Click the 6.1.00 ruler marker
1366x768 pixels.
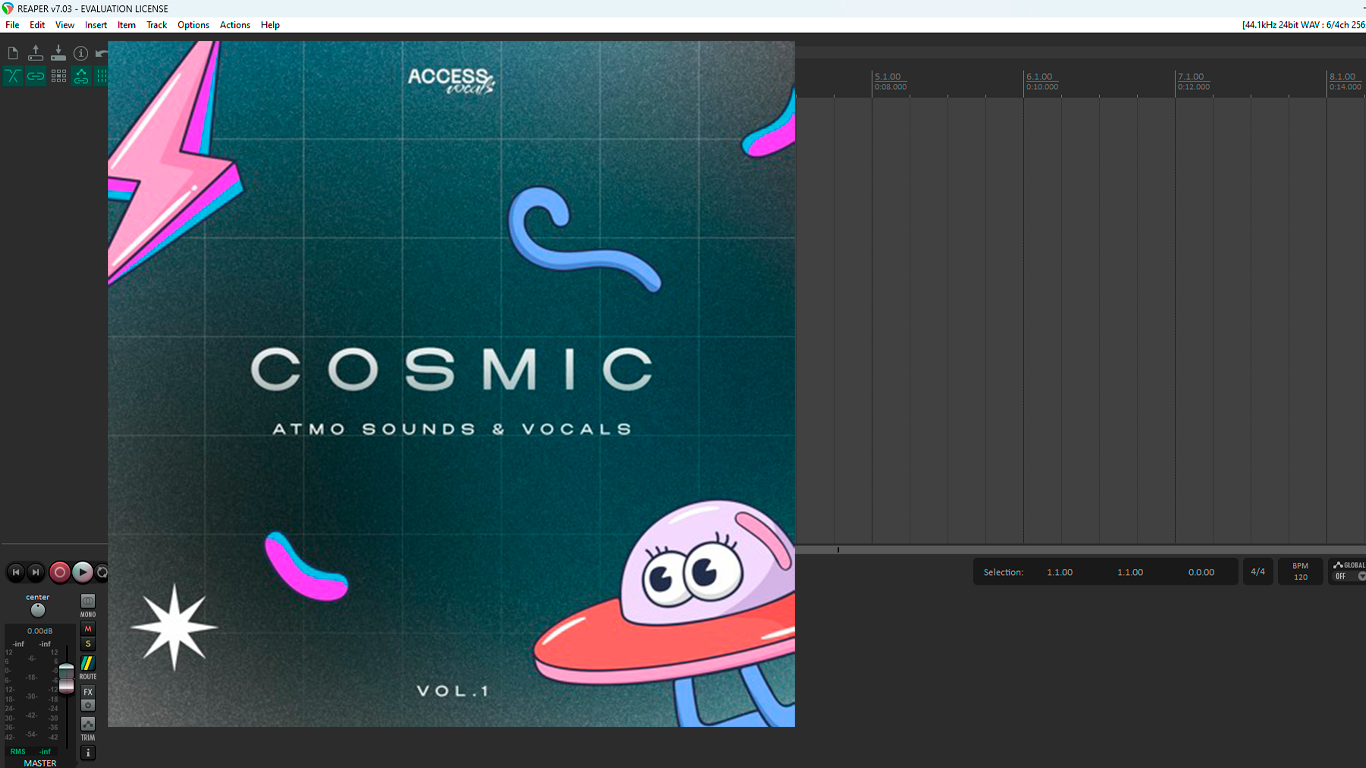[x=1039, y=77]
